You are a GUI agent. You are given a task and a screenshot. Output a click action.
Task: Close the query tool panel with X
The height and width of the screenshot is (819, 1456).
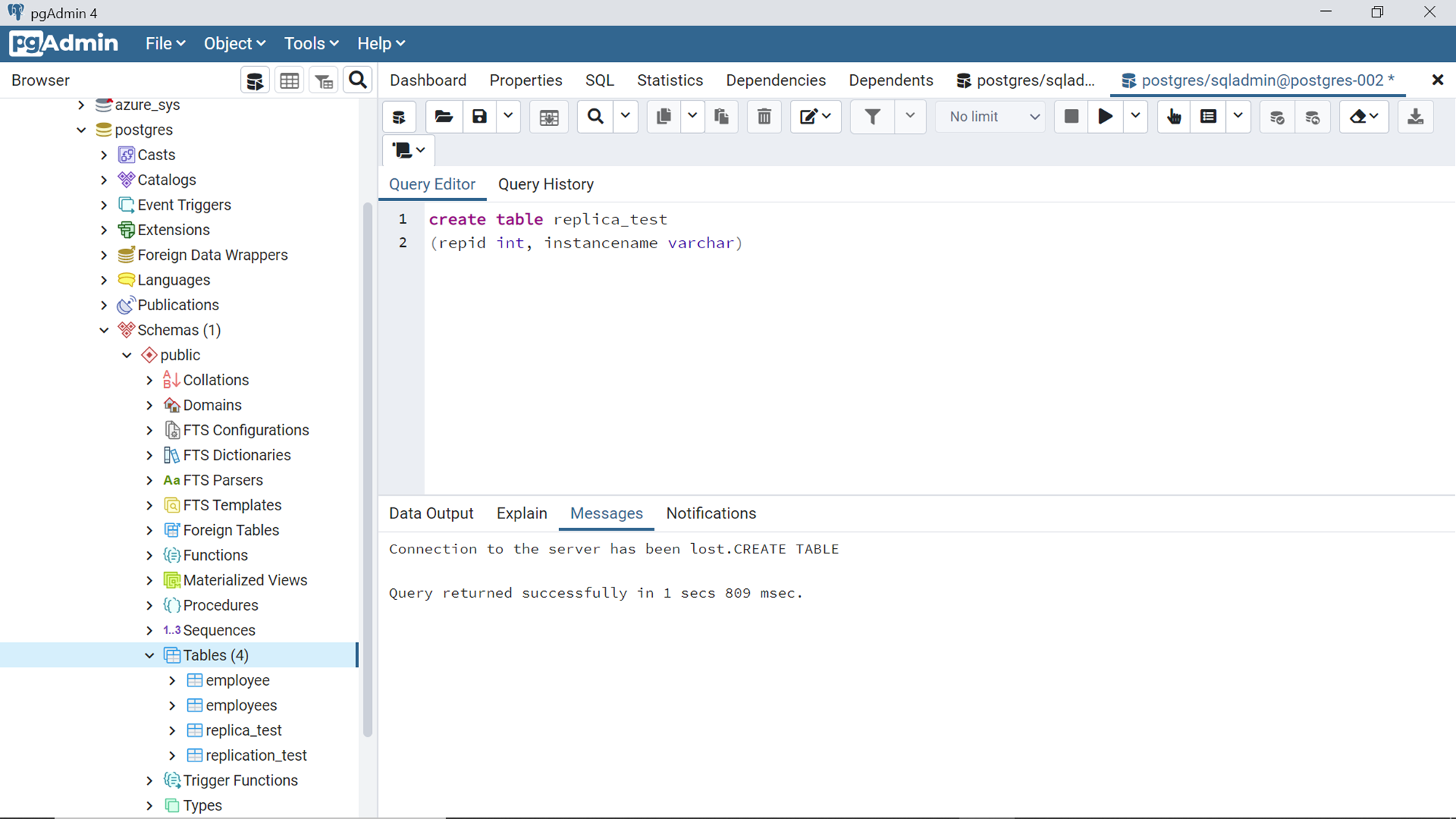[x=1437, y=80]
